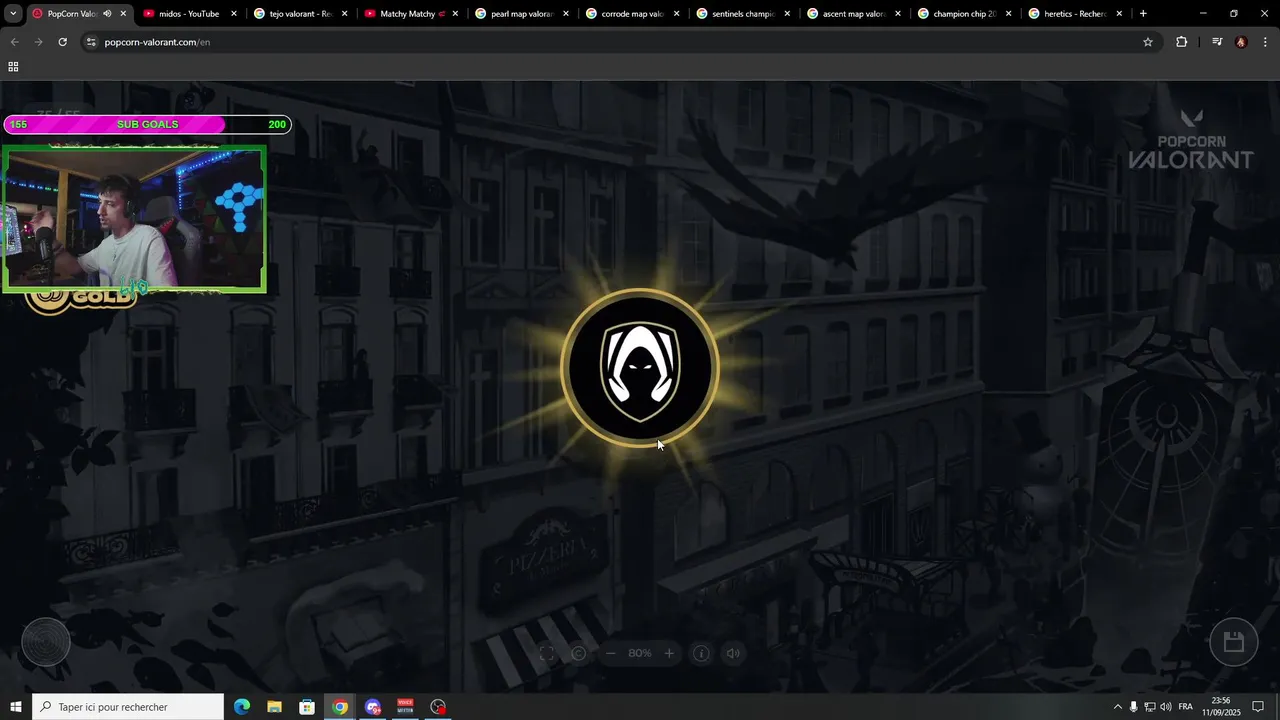Image resolution: width=1280 pixels, height=720 pixels.
Task: View site information in address bar
Action: point(91,42)
